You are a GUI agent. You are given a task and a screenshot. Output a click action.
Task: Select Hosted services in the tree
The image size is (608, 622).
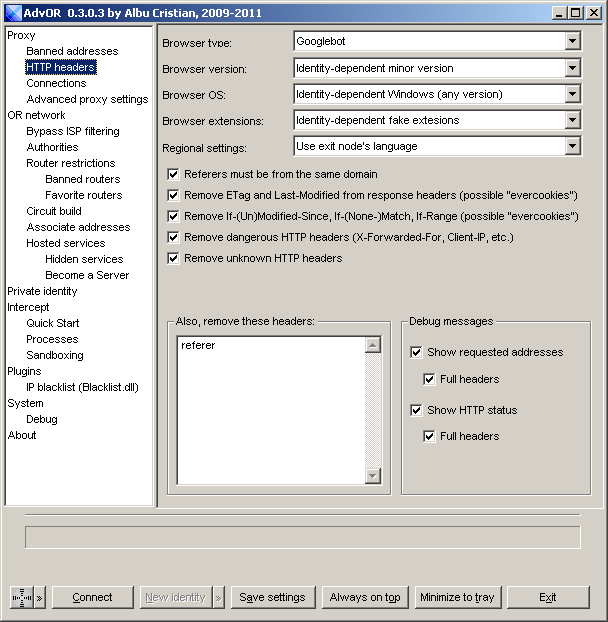click(66, 243)
